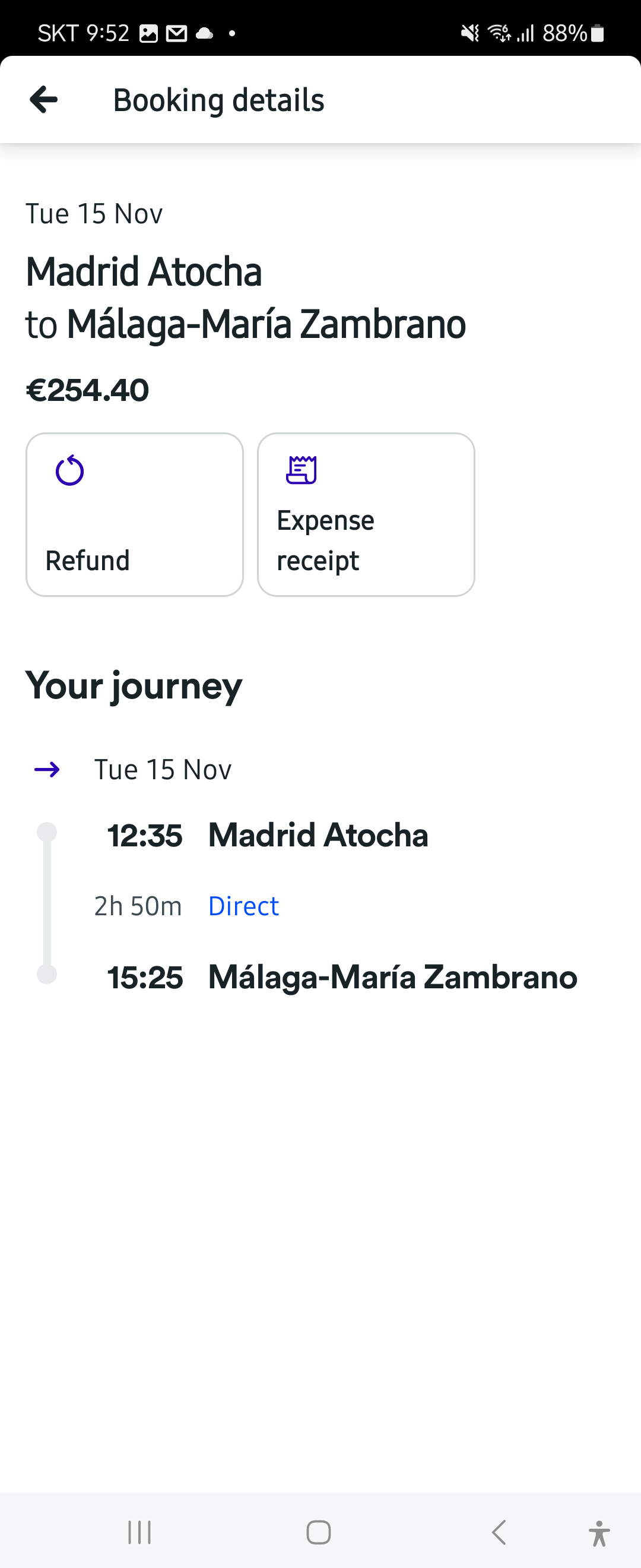Tap the mail notification icon

point(176,33)
